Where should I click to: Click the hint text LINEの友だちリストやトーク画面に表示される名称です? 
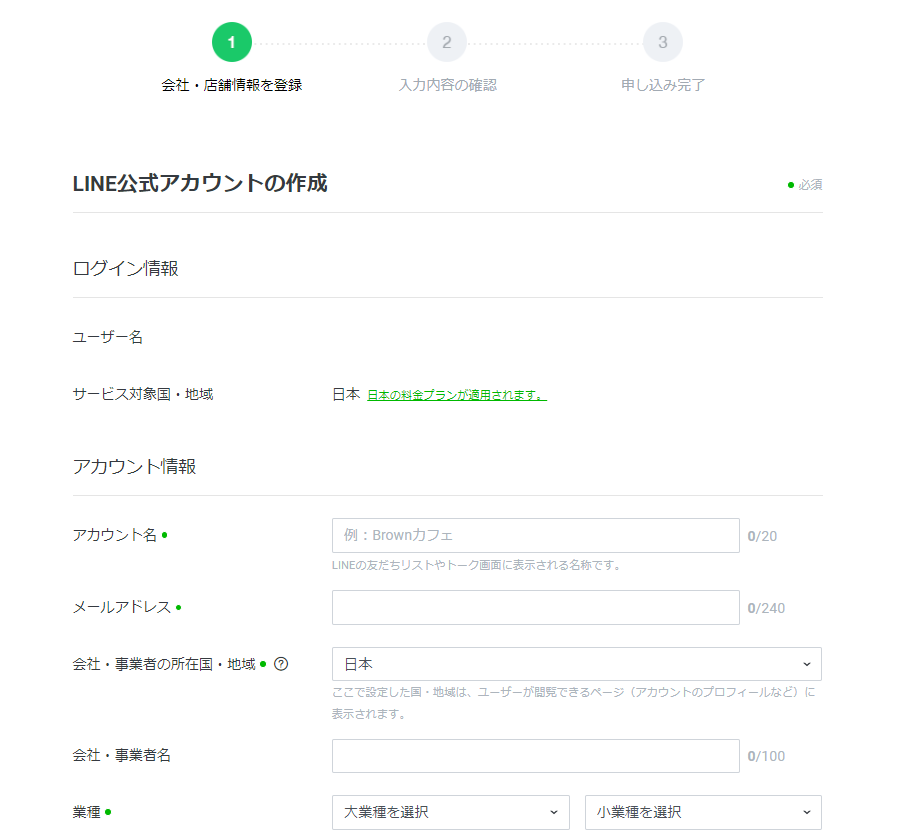coord(476,565)
